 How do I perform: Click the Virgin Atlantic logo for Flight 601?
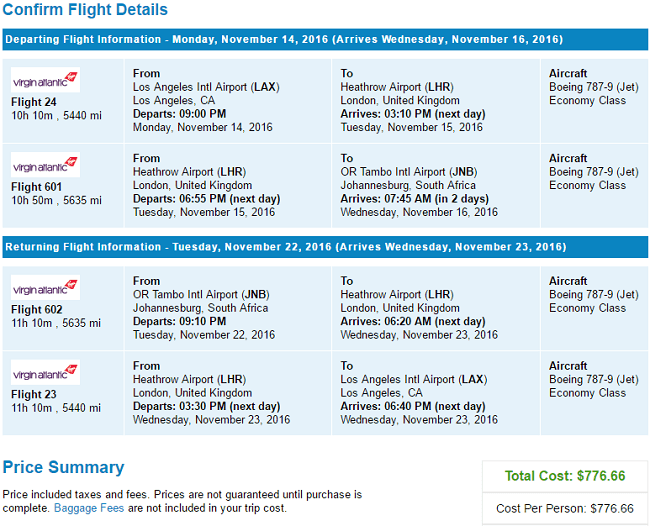(45, 165)
